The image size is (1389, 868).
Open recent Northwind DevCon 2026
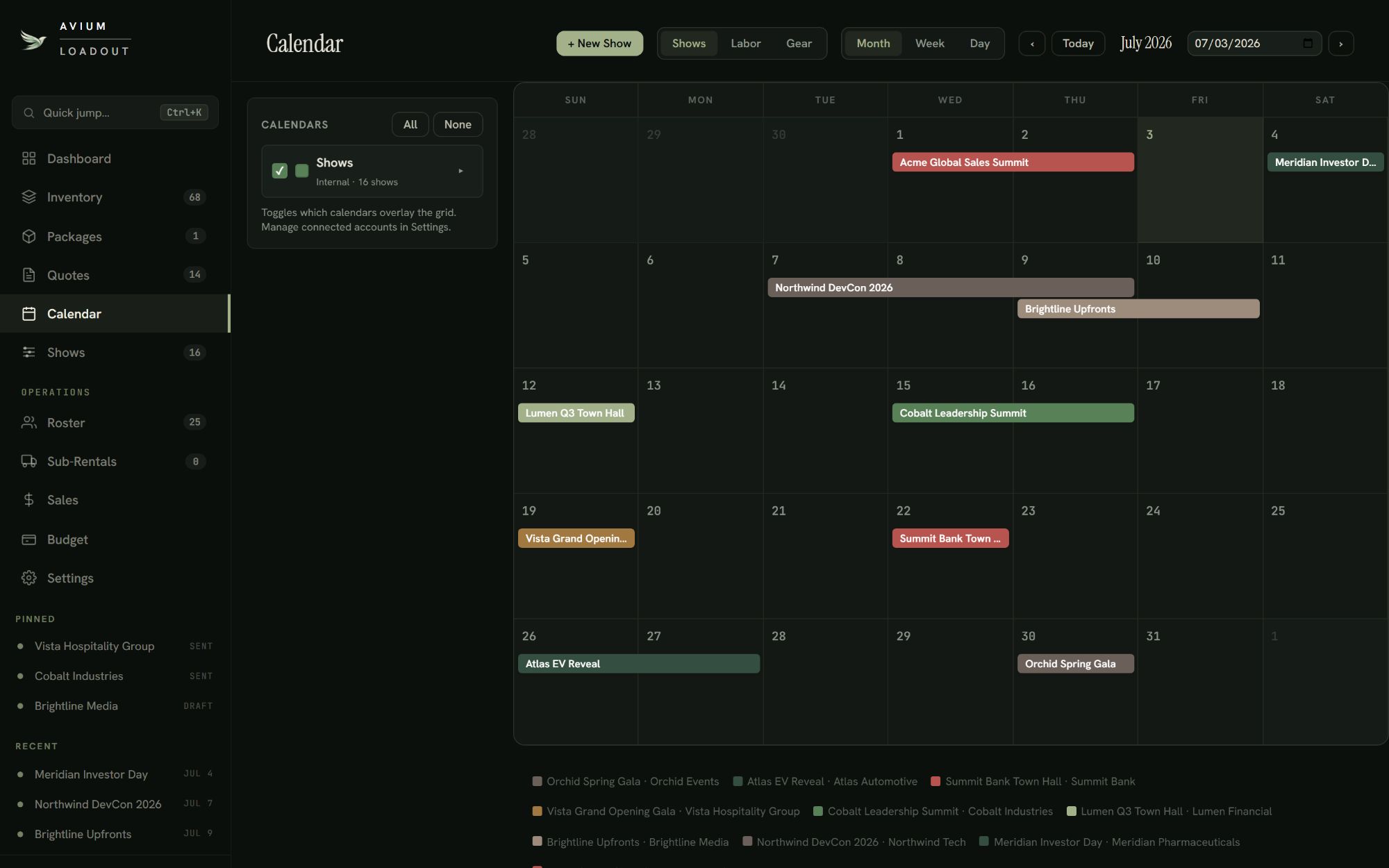pos(115,803)
